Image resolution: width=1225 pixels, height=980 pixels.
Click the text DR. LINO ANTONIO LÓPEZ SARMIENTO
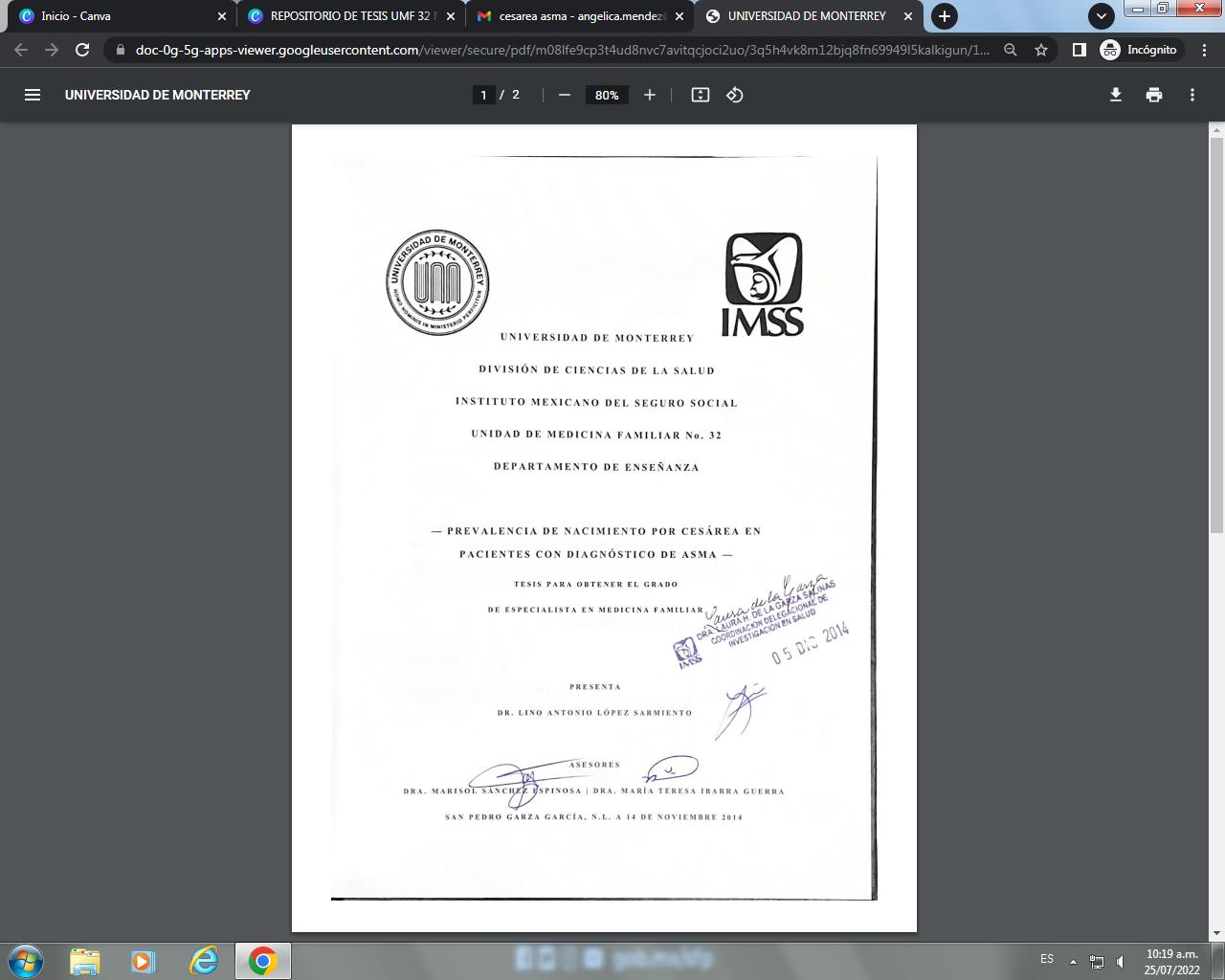pyautogui.click(x=594, y=713)
